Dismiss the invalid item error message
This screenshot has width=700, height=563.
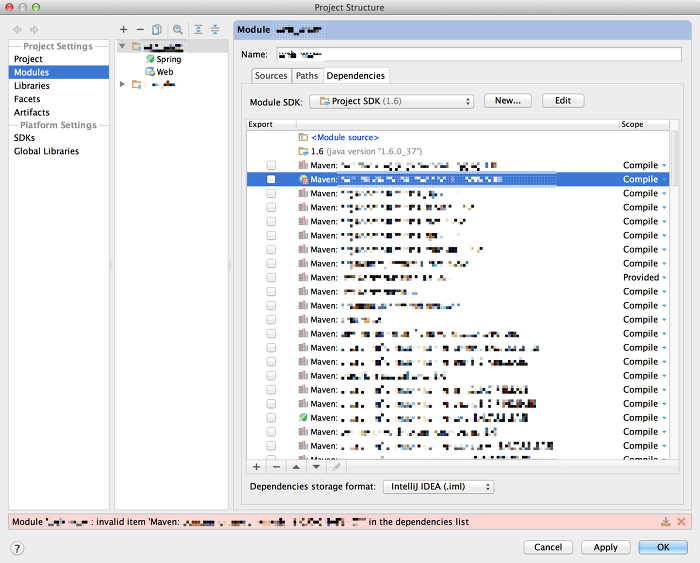681,521
